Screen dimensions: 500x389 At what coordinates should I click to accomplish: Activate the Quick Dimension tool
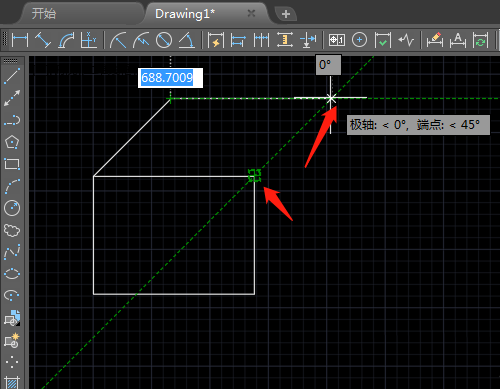click(216, 40)
